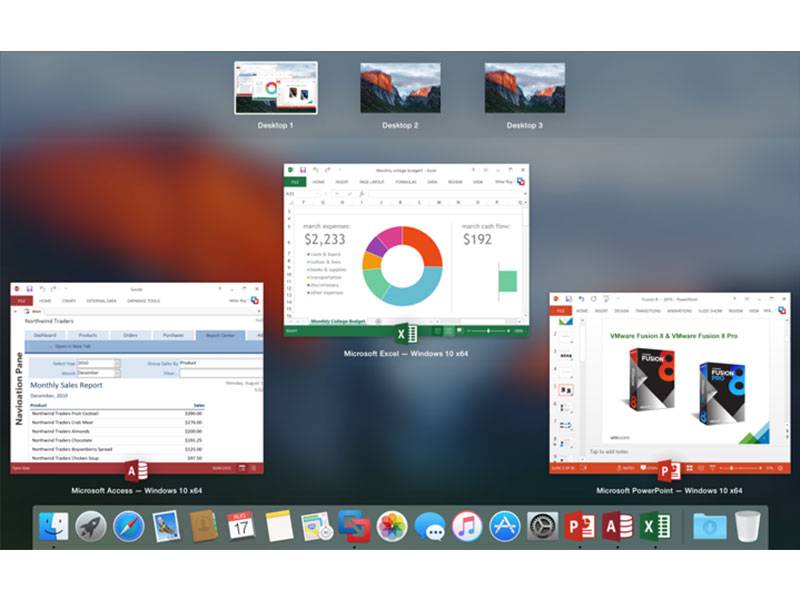Click Open in New Tab link in Access
The height and width of the screenshot is (600, 800).
coord(73,346)
